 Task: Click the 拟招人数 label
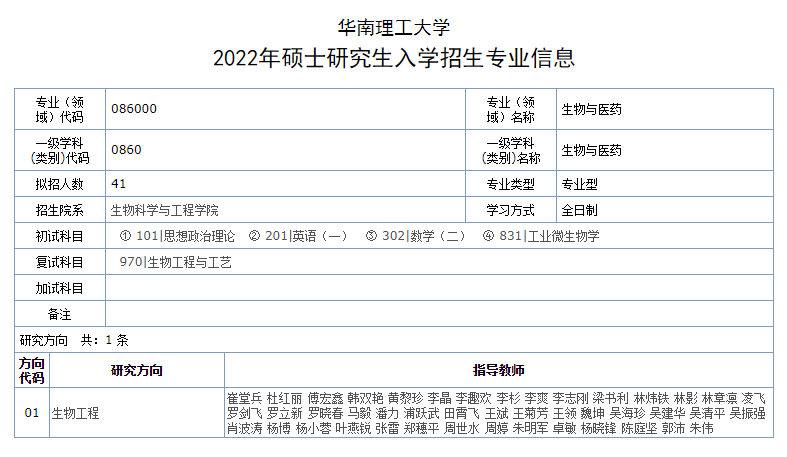pos(59,184)
